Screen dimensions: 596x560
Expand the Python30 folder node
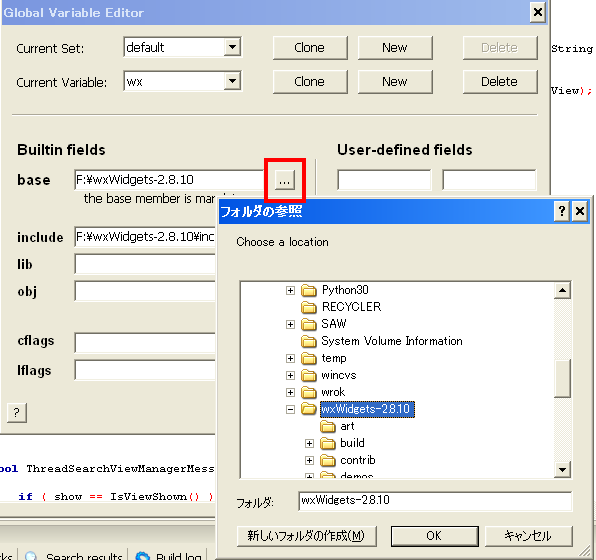point(290,290)
